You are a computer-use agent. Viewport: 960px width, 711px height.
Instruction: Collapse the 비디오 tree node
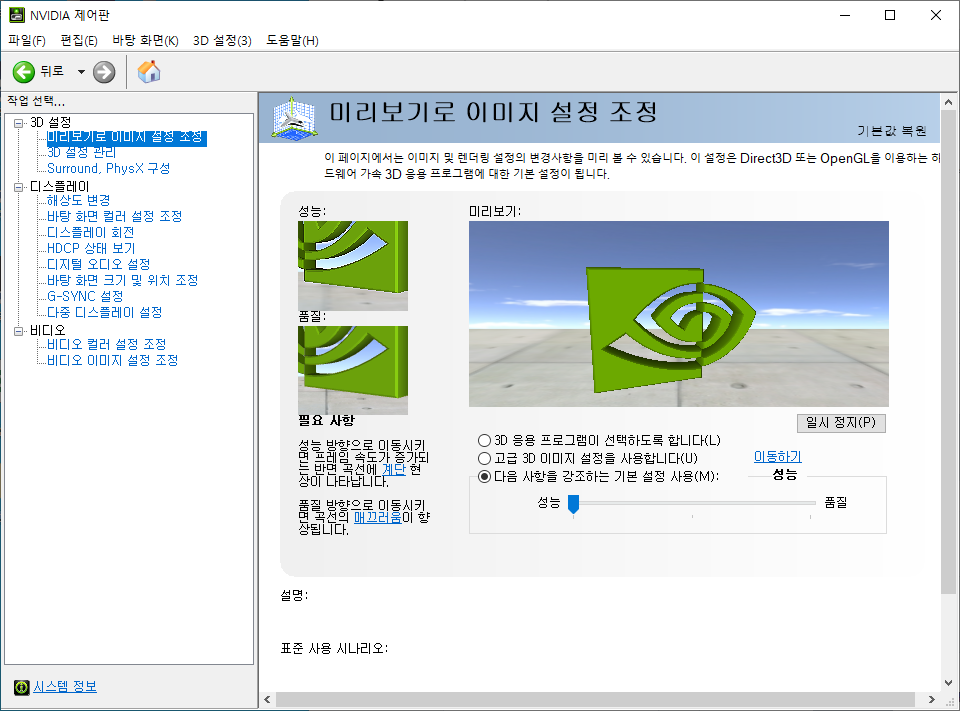pyautogui.click(x=18, y=331)
